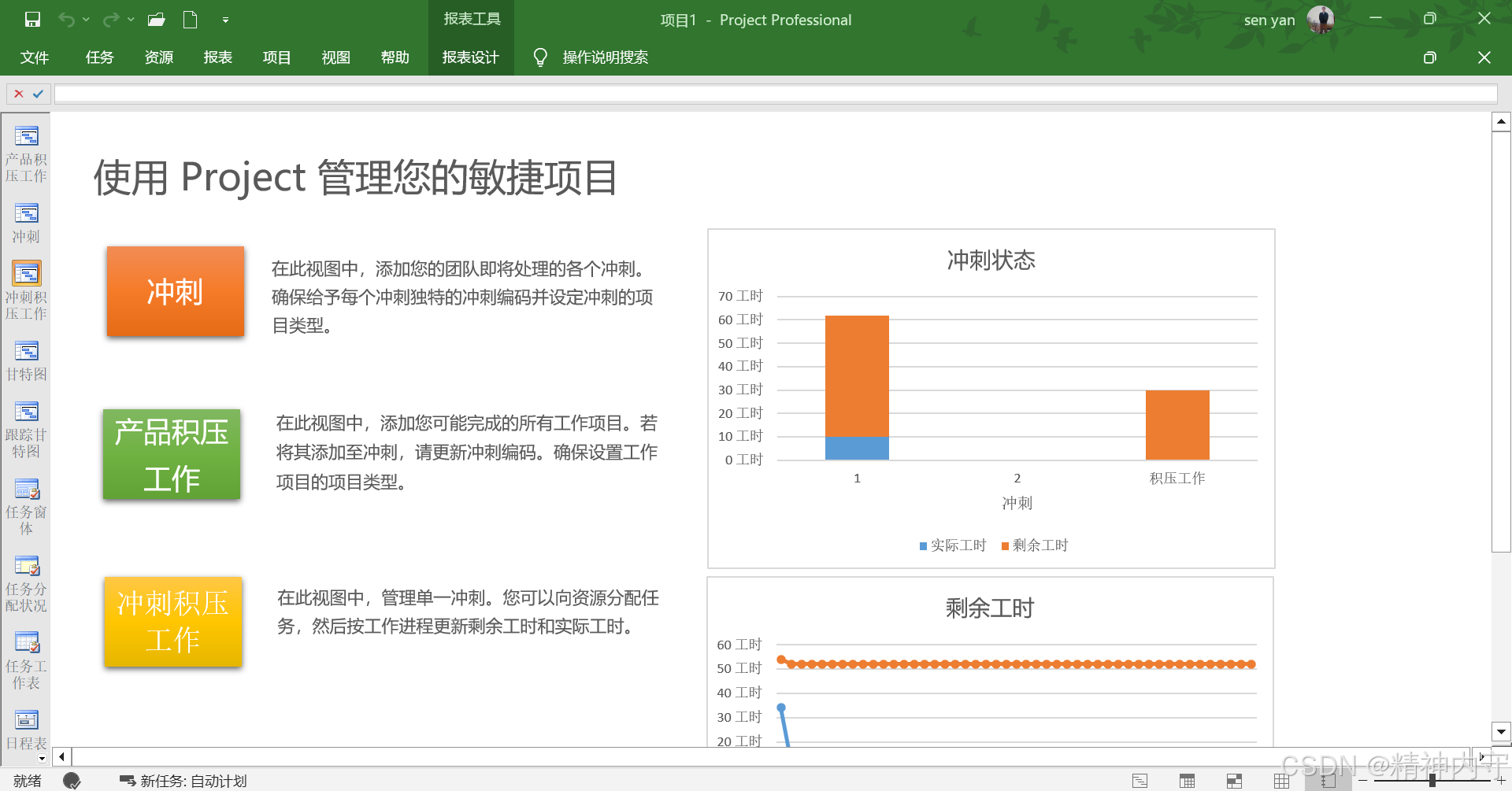1512x791 pixels.
Task: Click the Open folder icon
Action: [x=157, y=20]
